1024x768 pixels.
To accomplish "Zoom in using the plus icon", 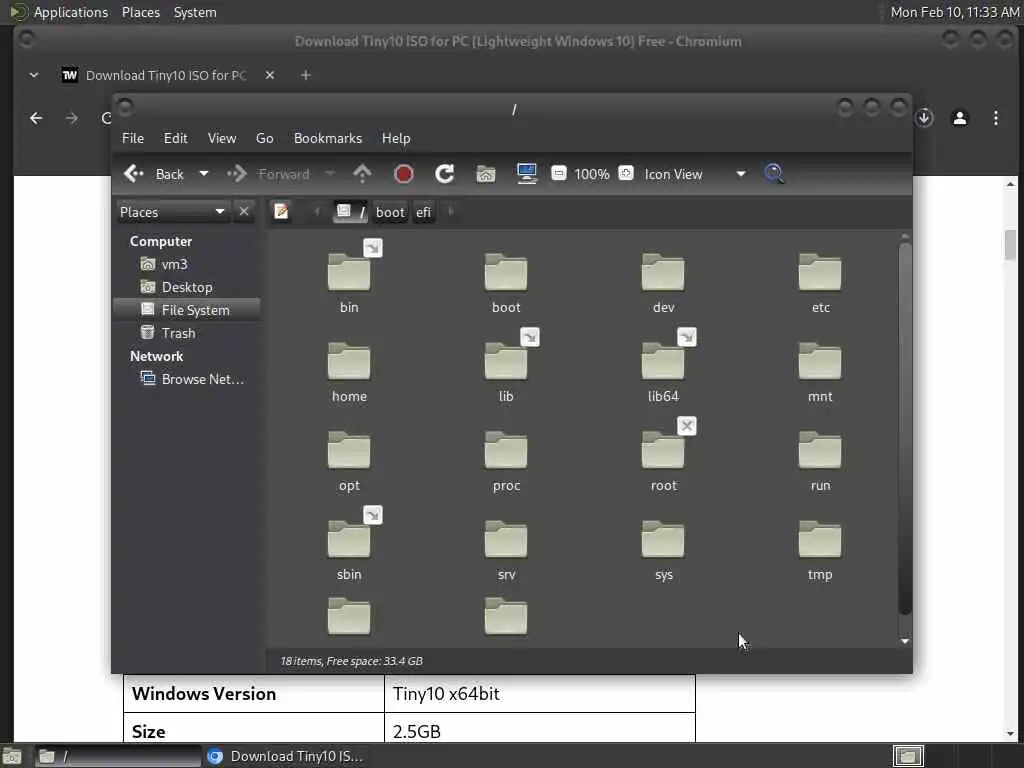I will tap(626, 173).
